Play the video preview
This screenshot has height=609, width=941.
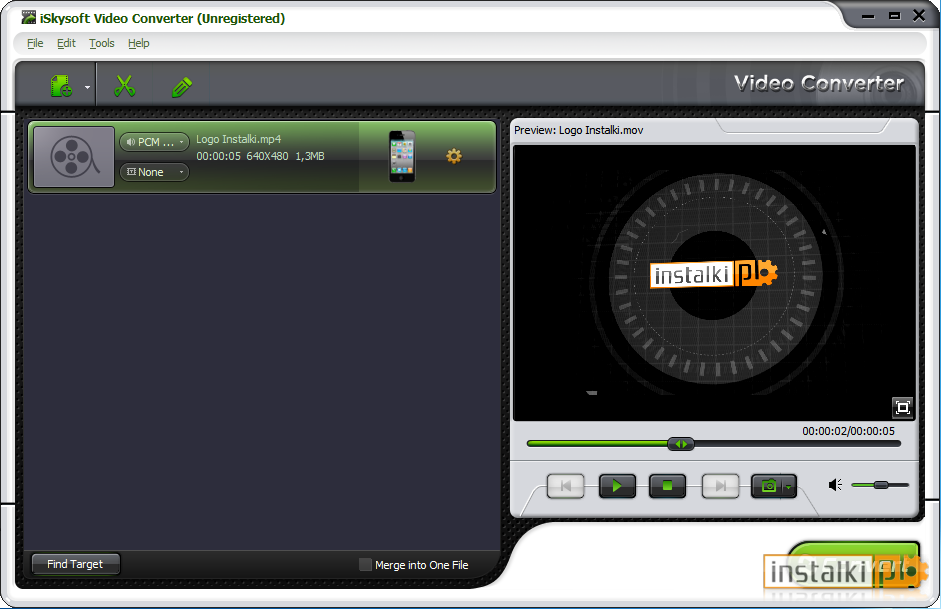(617, 486)
